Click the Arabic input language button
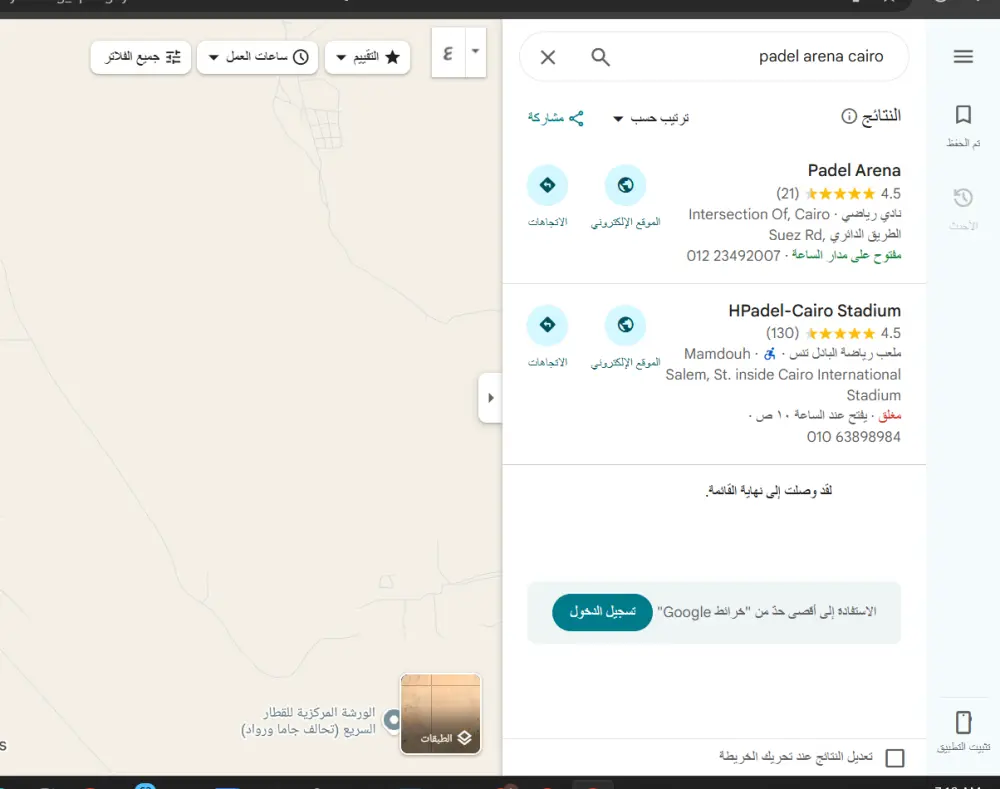Screen dimensions: 1000x789 tap(448, 53)
